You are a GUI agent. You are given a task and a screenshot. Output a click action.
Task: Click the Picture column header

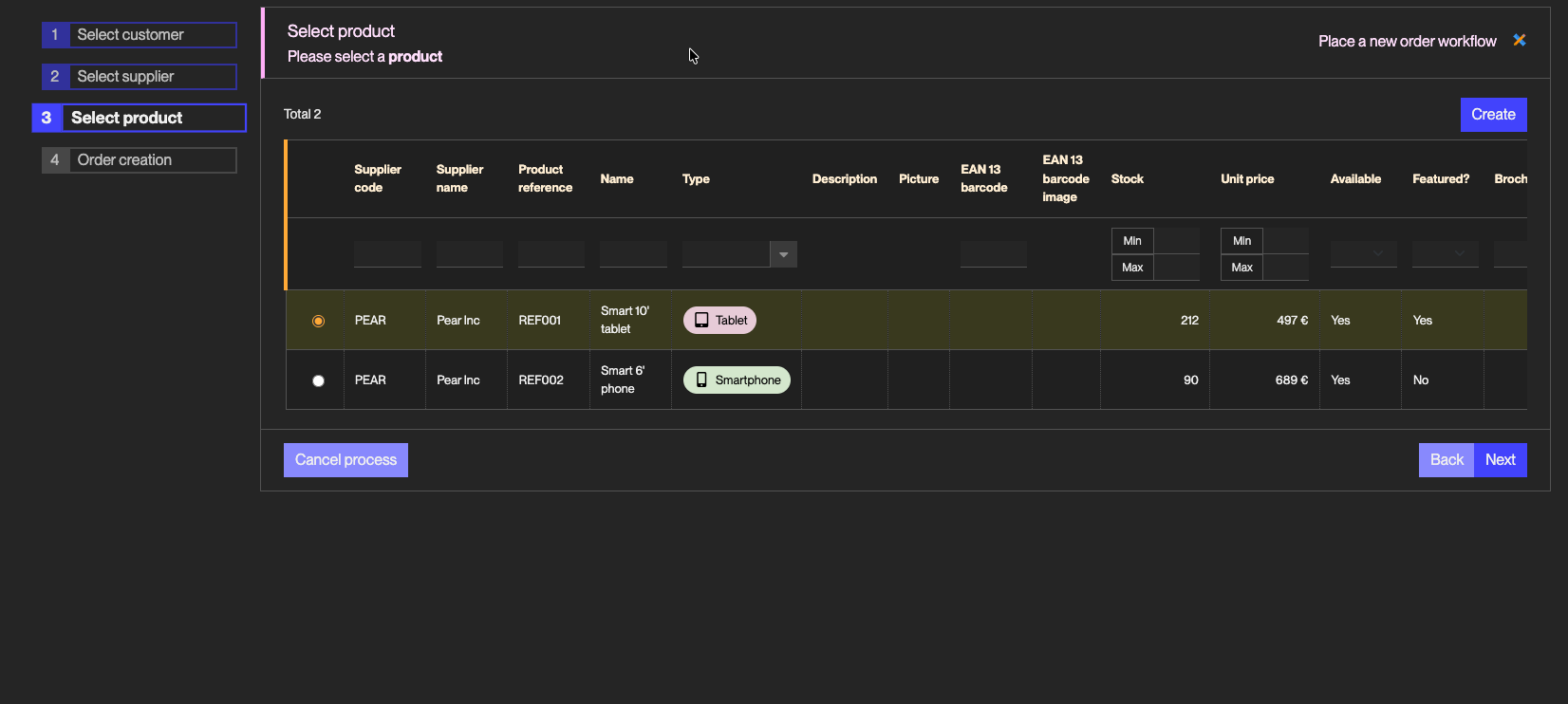[x=919, y=178]
